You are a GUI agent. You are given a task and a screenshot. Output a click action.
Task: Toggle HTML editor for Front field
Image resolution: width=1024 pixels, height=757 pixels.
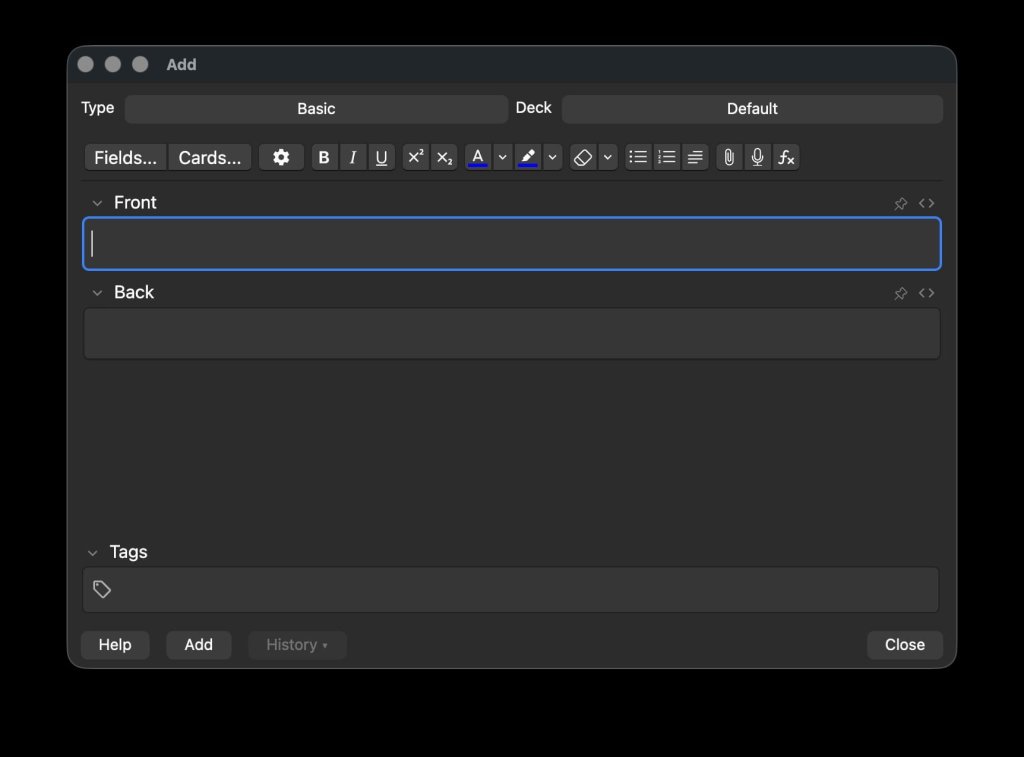[926, 203]
